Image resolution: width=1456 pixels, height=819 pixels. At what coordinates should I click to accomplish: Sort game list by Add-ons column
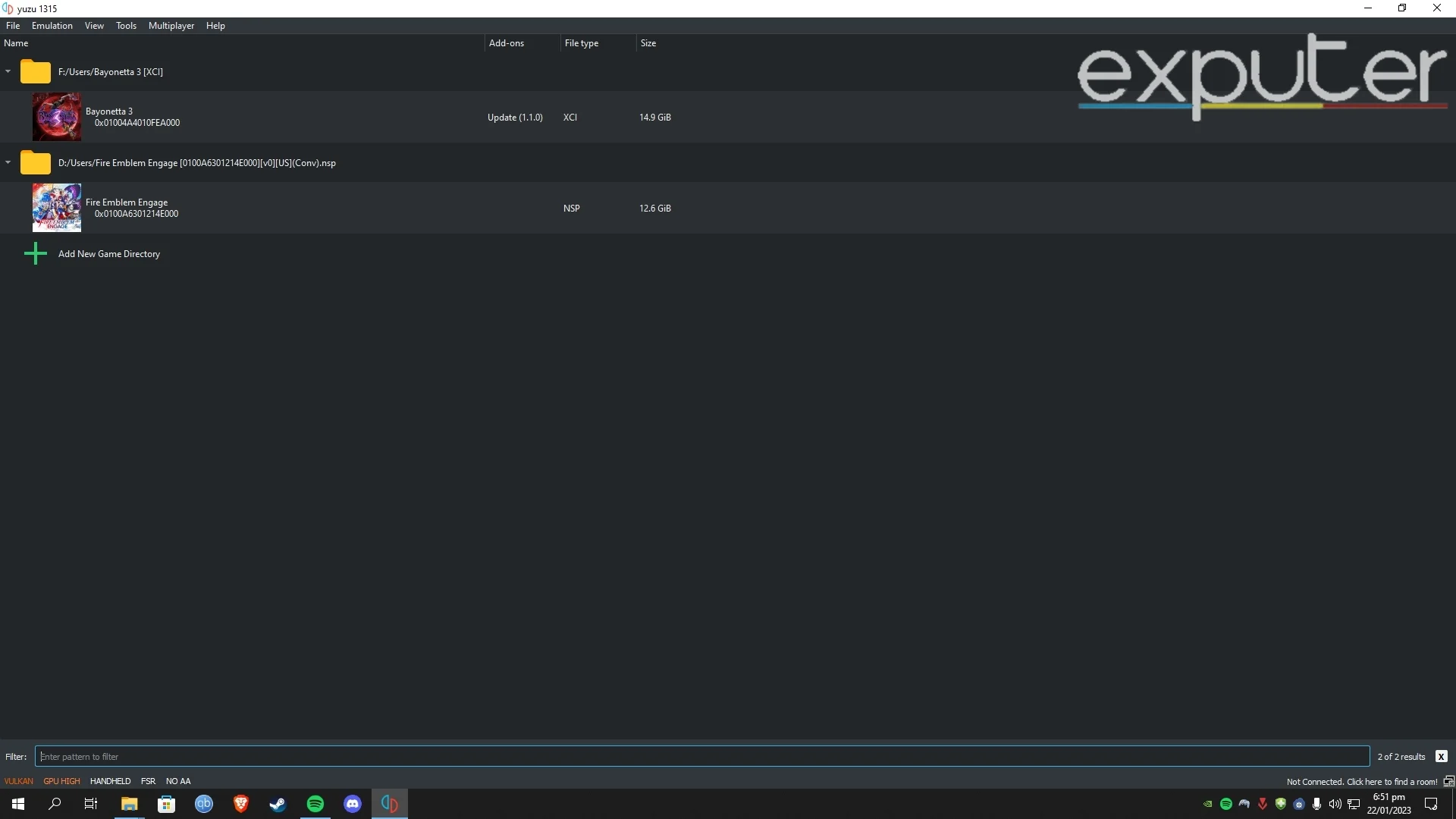(x=522, y=43)
